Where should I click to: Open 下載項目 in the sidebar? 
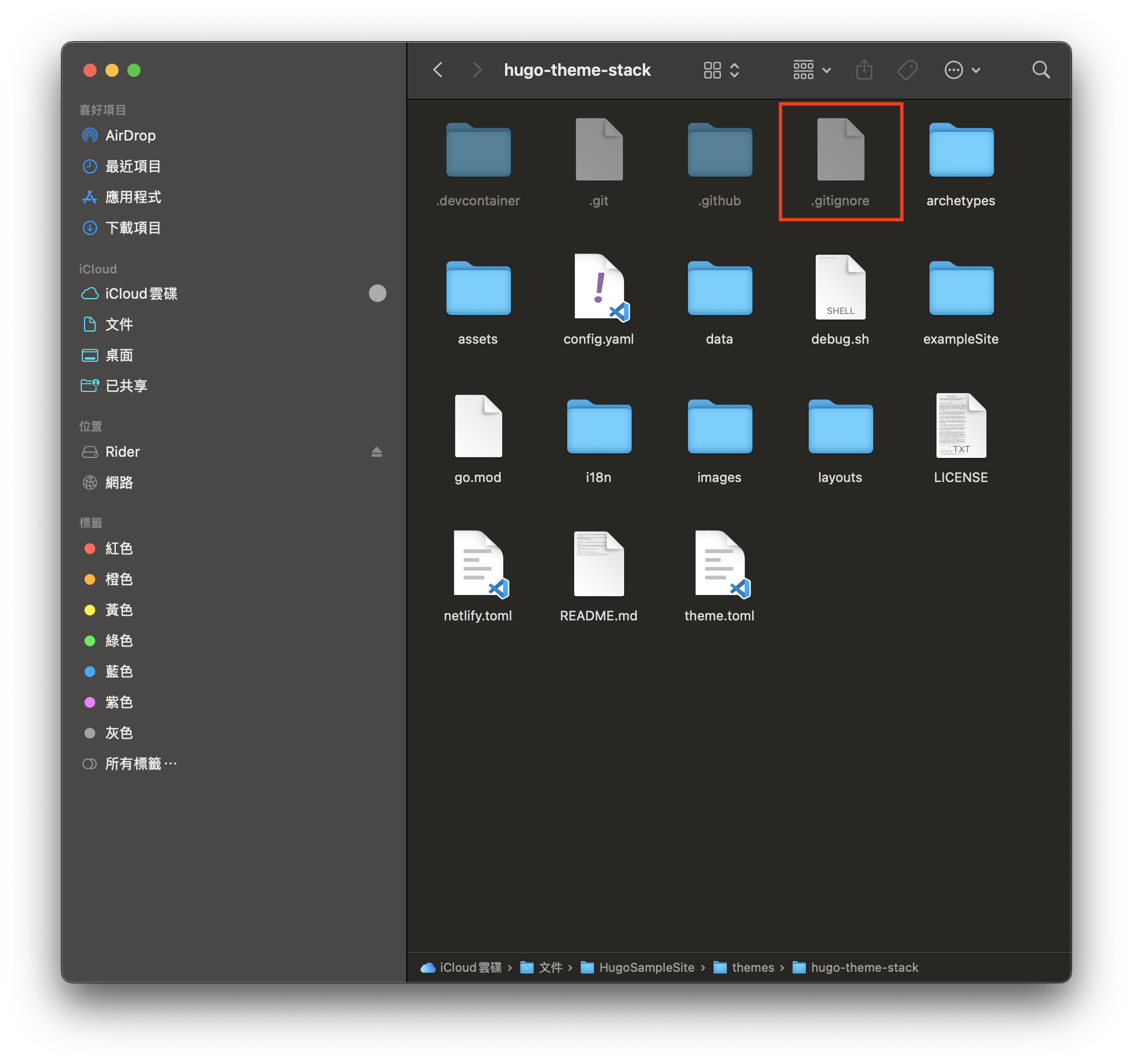234,228
